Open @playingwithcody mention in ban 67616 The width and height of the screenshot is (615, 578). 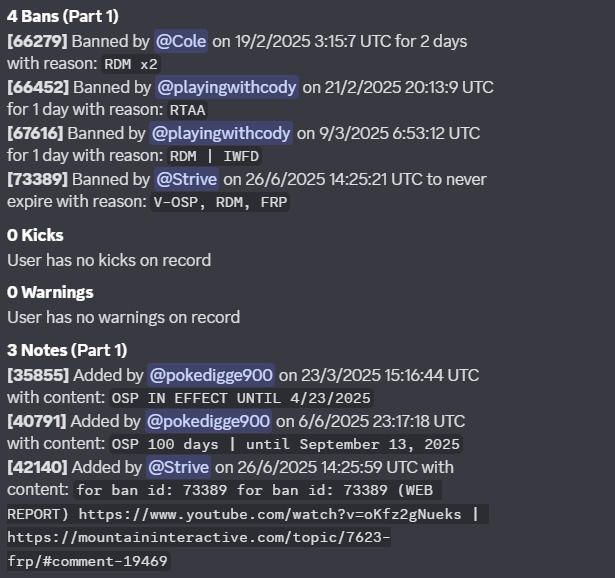tap(221, 133)
